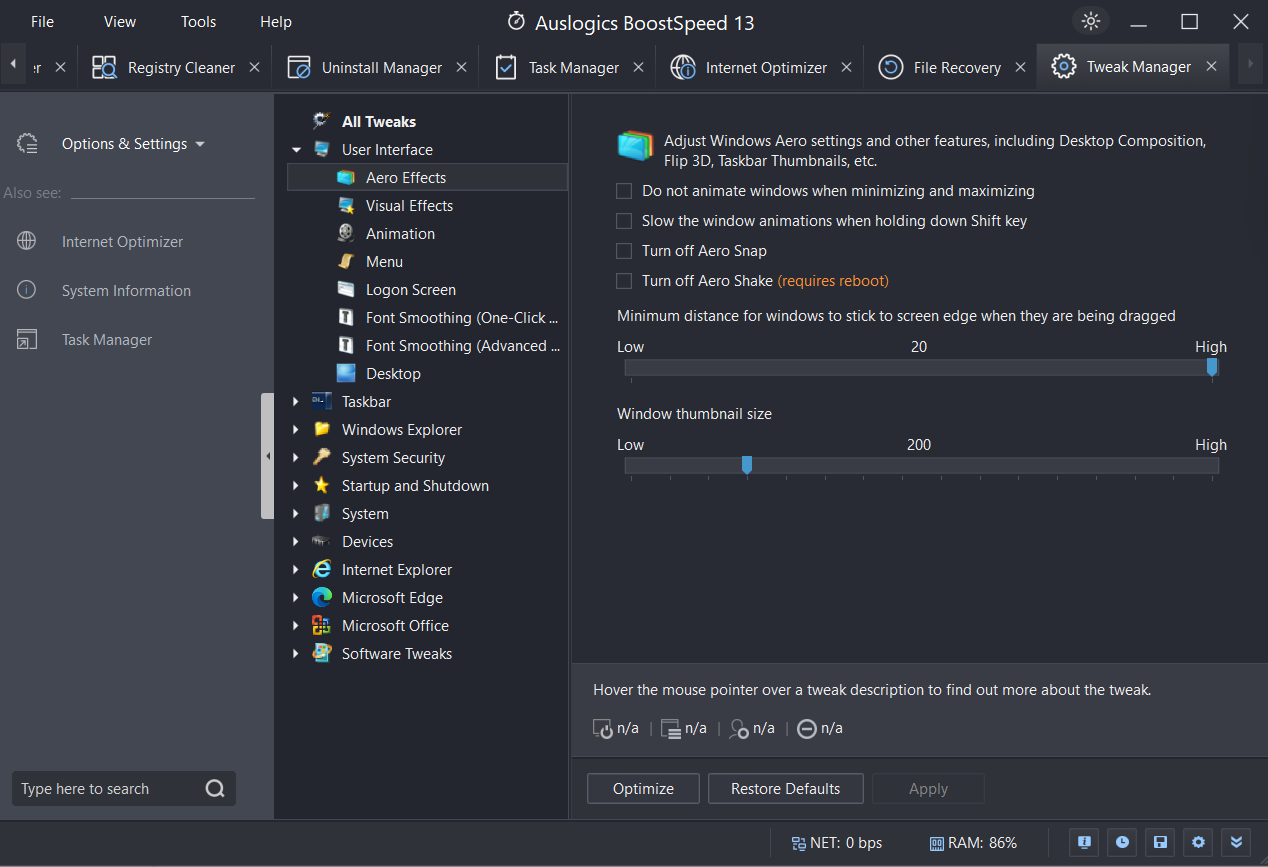Click the window thumbnail size slider handle
Viewport: 1268px width, 867px height.
coord(746,465)
